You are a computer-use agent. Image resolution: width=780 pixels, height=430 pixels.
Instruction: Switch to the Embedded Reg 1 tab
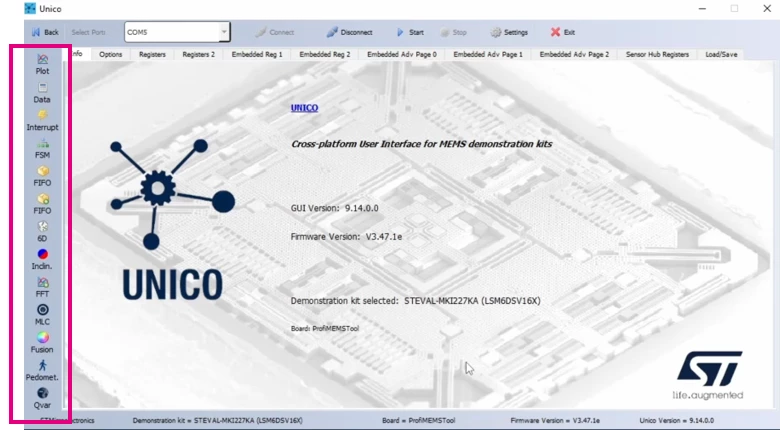point(257,54)
